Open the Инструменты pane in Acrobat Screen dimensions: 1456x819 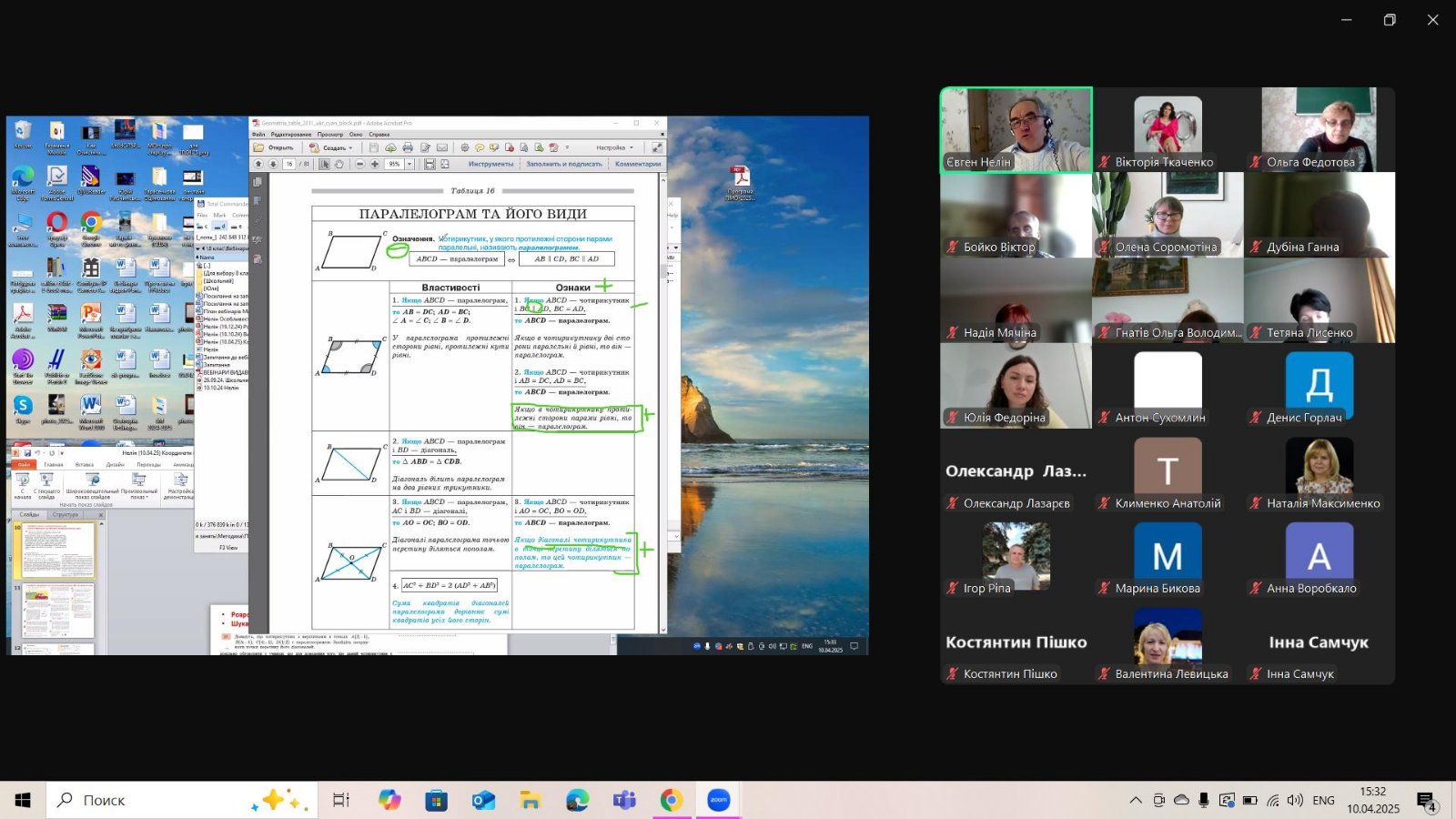[x=490, y=164]
